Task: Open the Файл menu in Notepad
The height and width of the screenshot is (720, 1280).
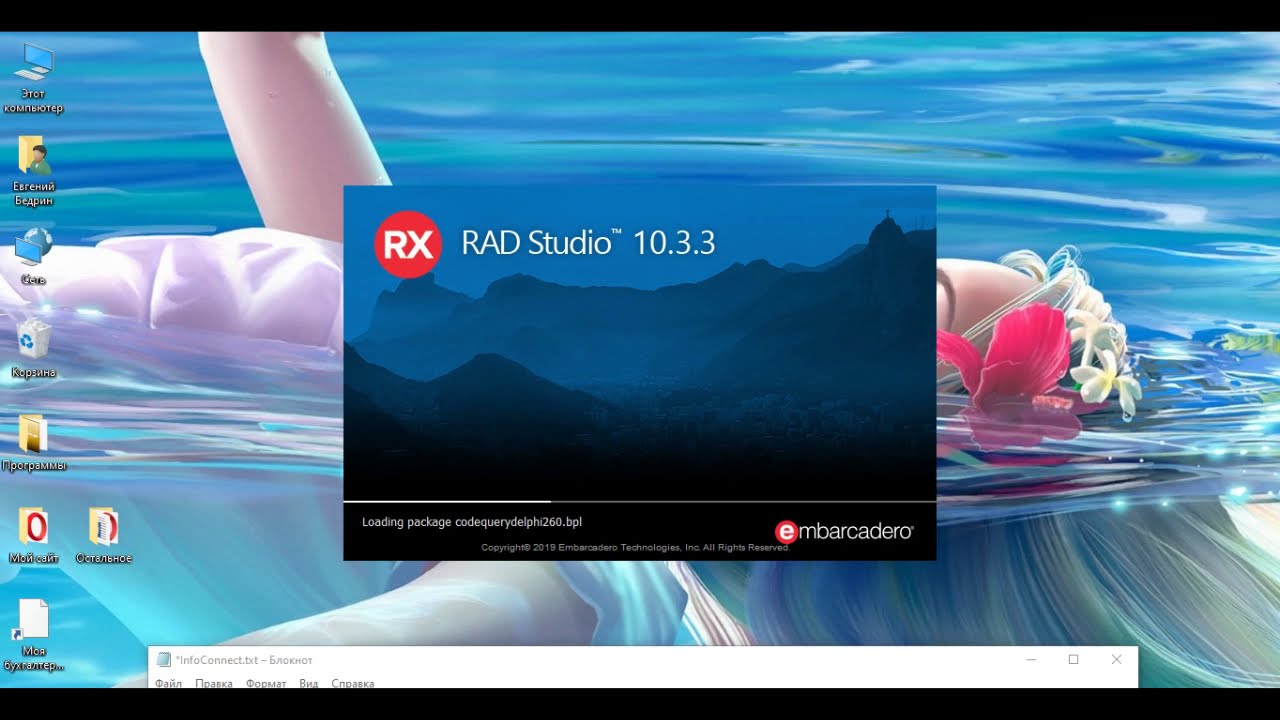Action: click(169, 684)
